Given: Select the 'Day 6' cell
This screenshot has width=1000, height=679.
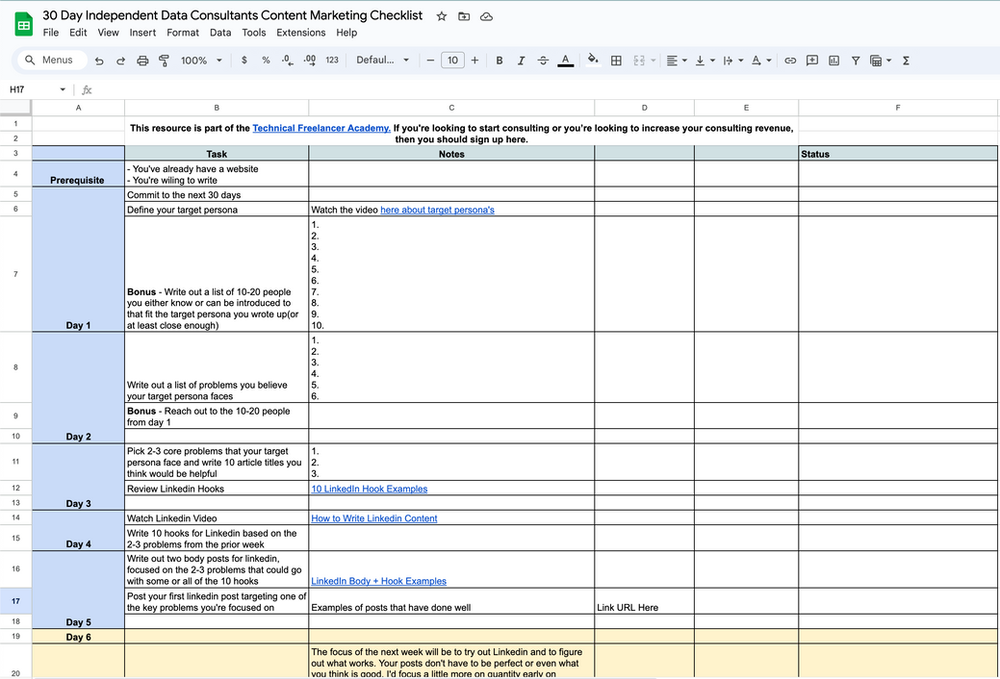Looking at the screenshot, I should (x=78, y=636).
